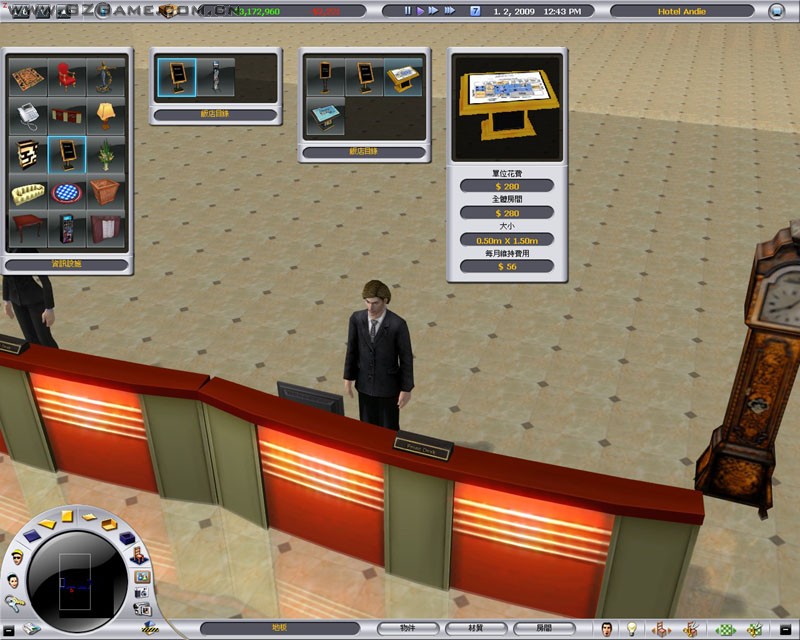Toggle the staff face icon in bottom toolbar

click(607, 629)
